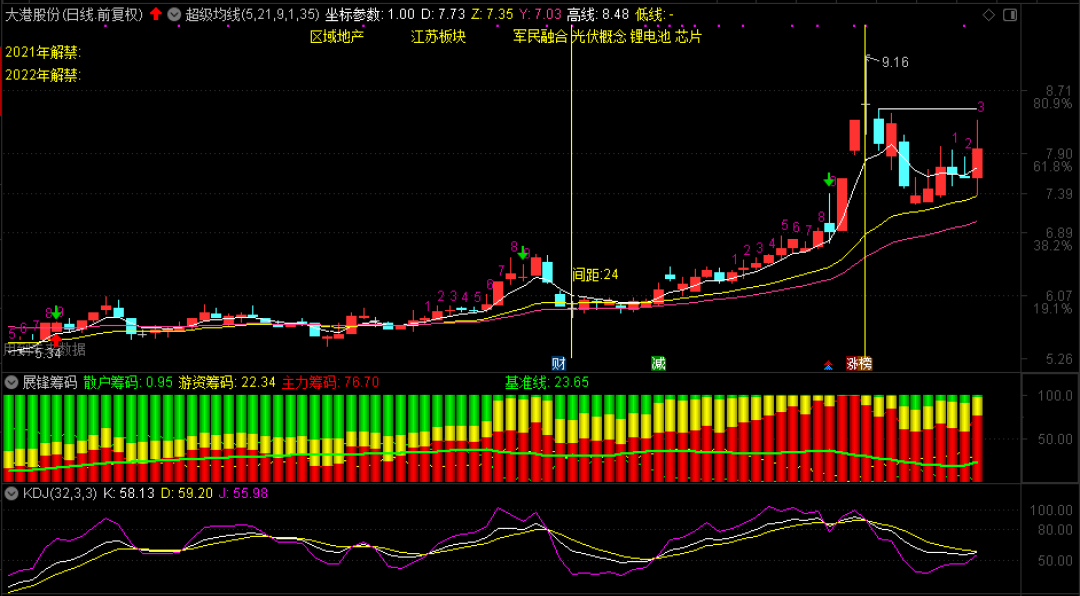
Task: Click the 散户筹码: 0.95 value
Action: [x=127, y=382]
